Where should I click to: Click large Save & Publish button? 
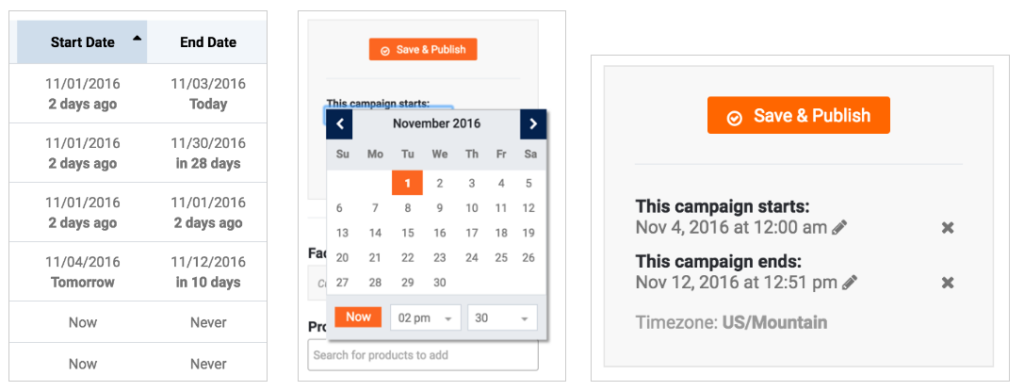coord(798,116)
